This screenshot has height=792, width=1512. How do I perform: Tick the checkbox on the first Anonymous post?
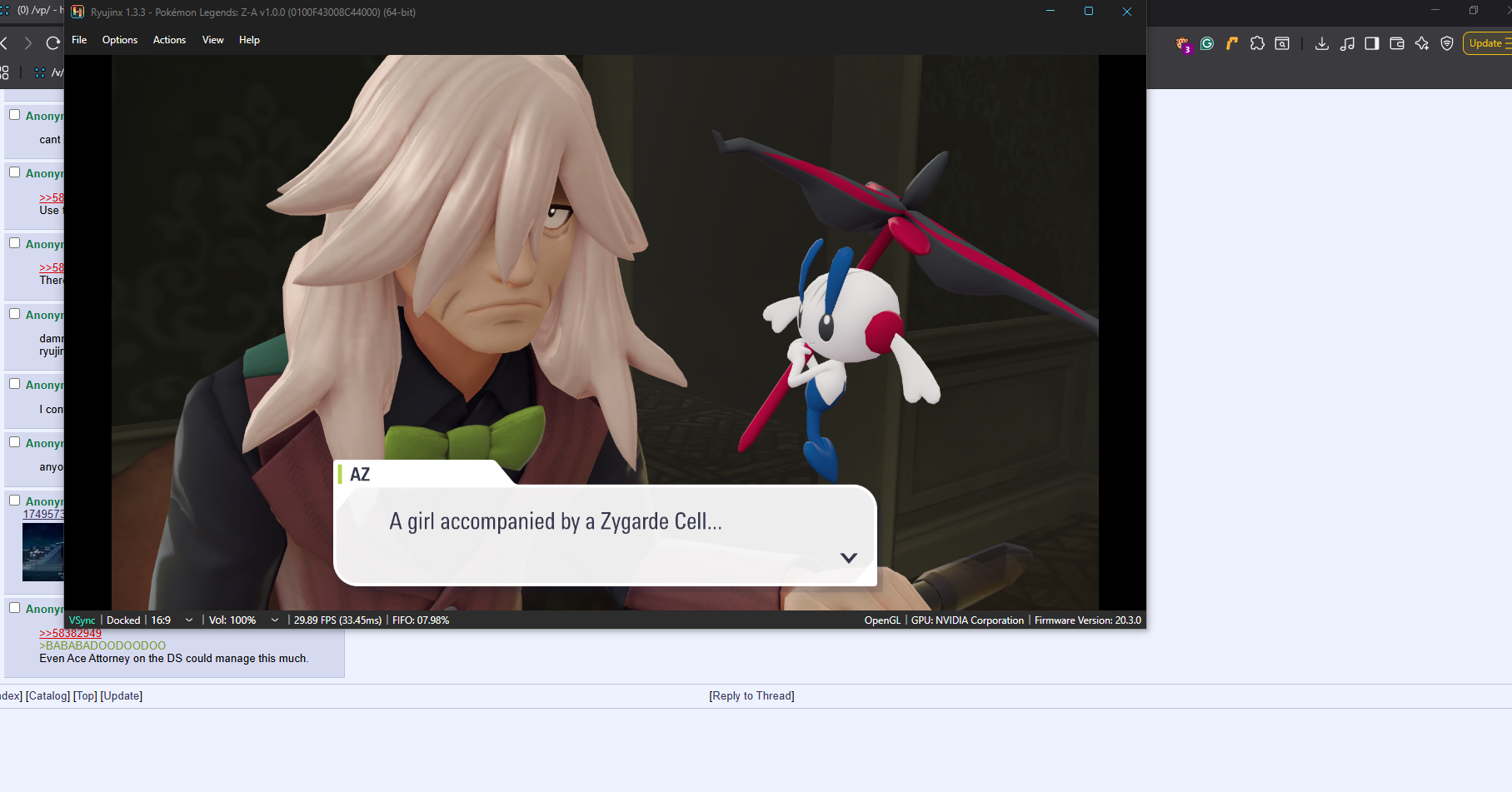point(15,115)
